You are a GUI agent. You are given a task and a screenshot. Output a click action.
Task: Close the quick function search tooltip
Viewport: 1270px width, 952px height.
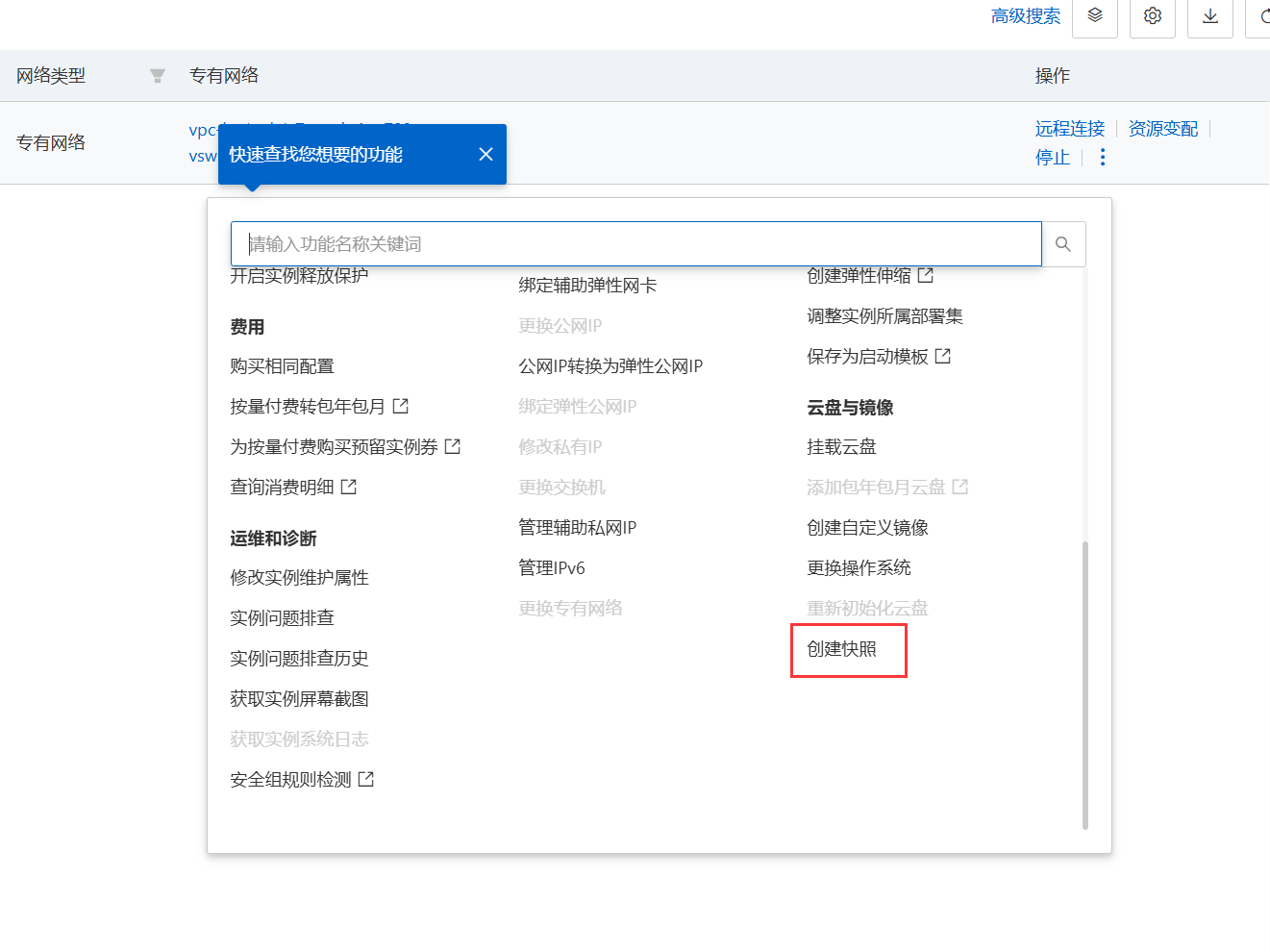point(486,154)
